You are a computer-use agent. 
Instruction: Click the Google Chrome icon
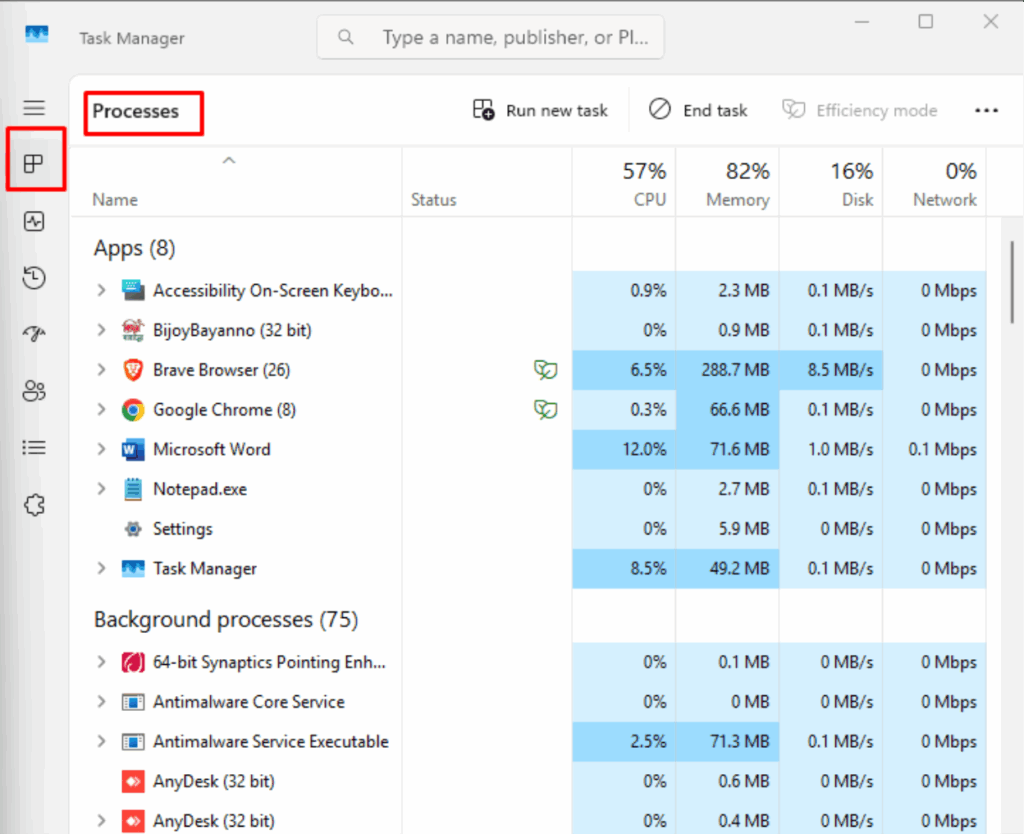point(133,409)
